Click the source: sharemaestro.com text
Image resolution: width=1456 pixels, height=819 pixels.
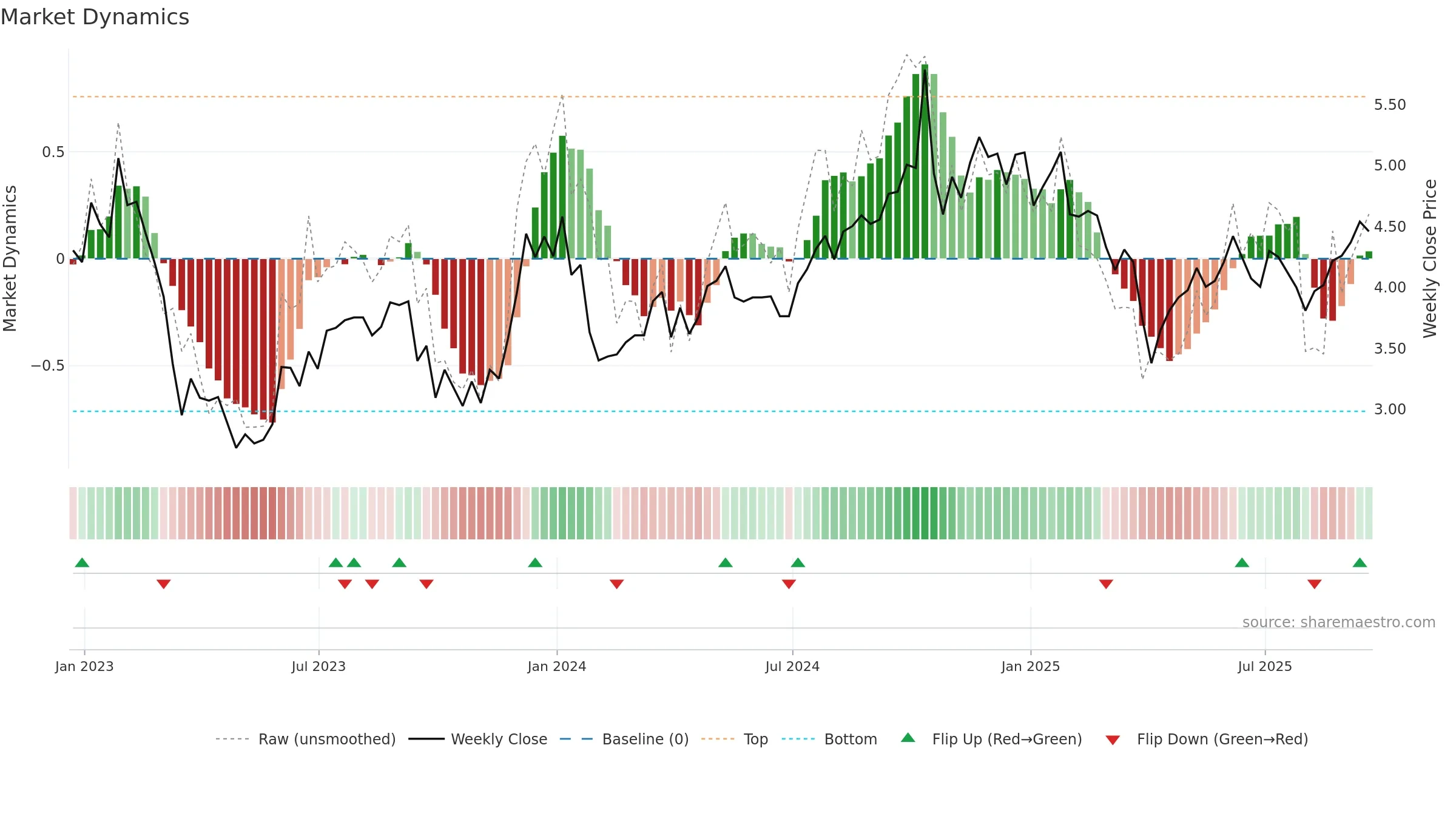[x=1339, y=622]
